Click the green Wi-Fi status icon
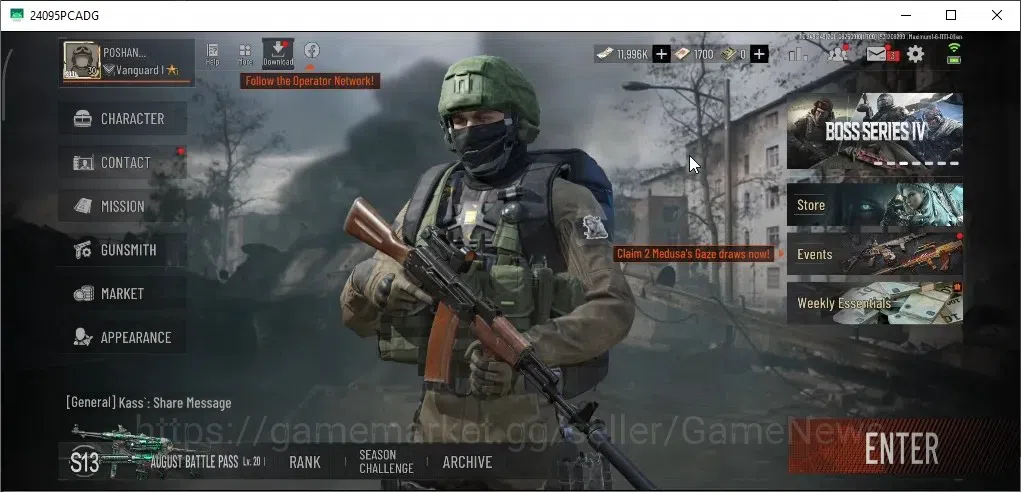This screenshot has width=1021, height=492. [954, 47]
